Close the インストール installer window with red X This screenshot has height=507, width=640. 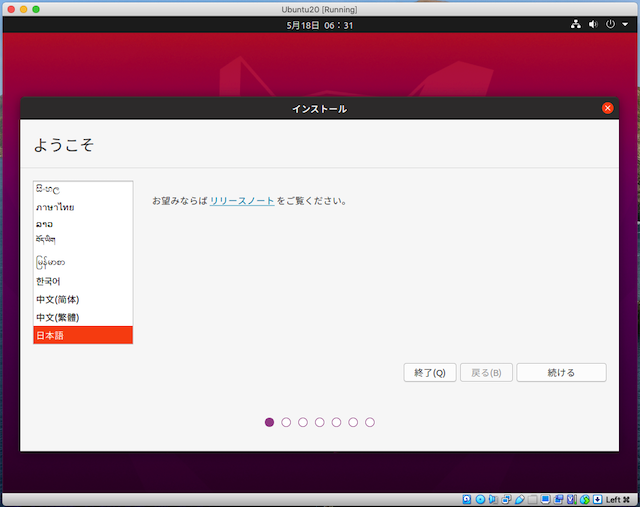tap(607, 108)
